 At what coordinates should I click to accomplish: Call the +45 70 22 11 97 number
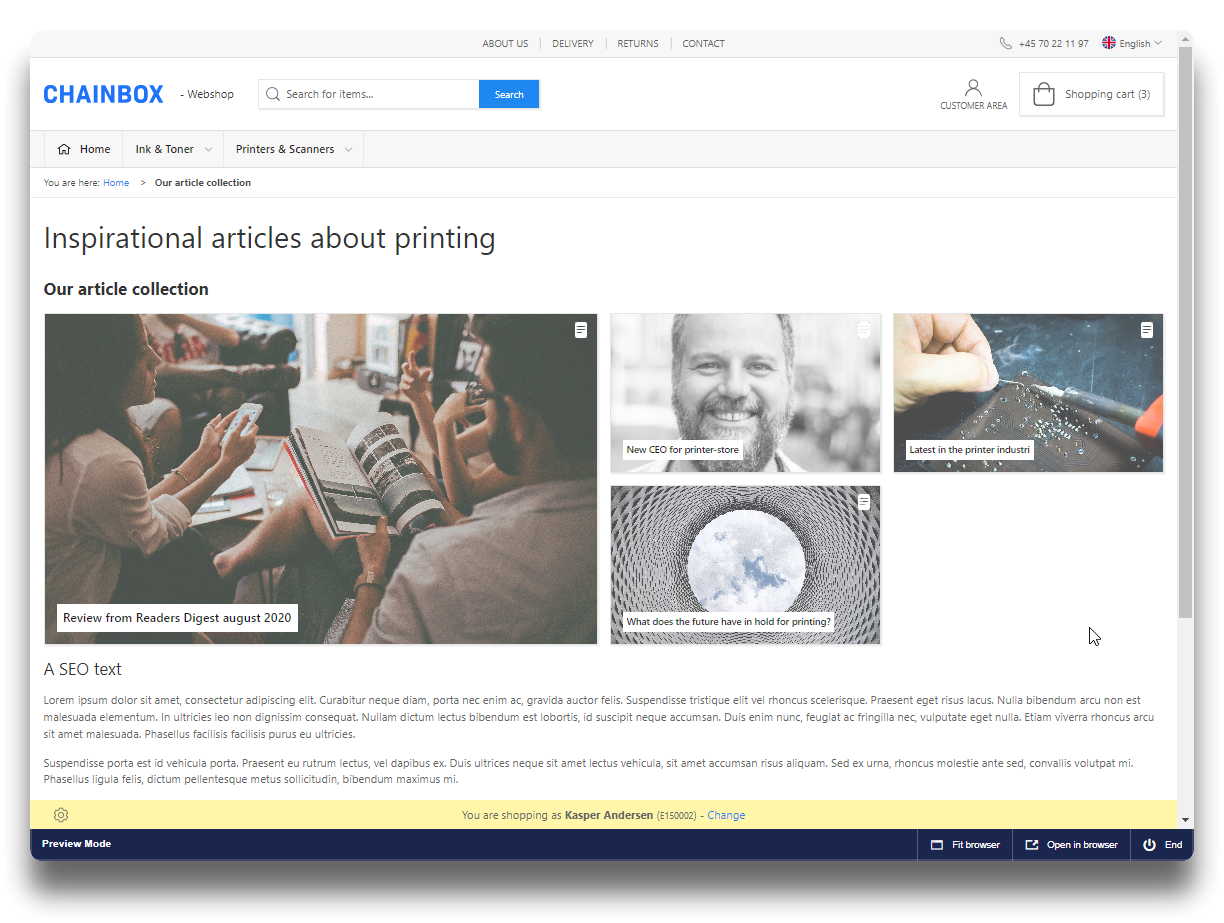pos(1053,44)
